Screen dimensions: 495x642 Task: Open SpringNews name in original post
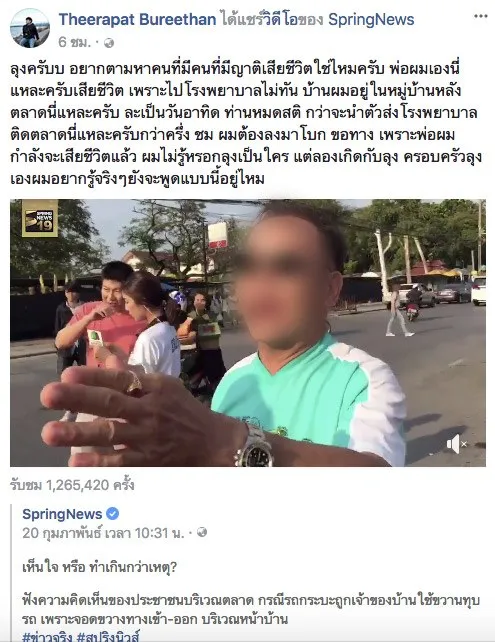click(62, 514)
